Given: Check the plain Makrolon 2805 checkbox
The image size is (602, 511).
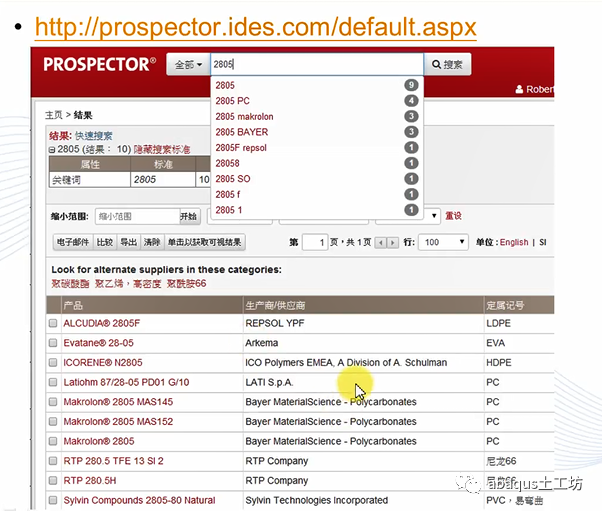Looking at the screenshot, I should [53, 441].
